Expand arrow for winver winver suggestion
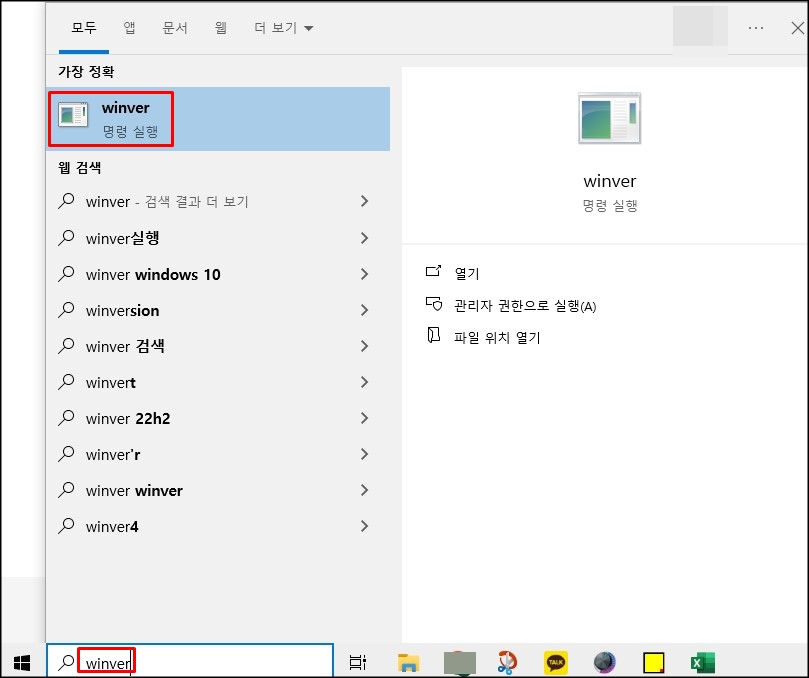The height and width of the screenshot is (678, 809). click(x=365, y=490)
